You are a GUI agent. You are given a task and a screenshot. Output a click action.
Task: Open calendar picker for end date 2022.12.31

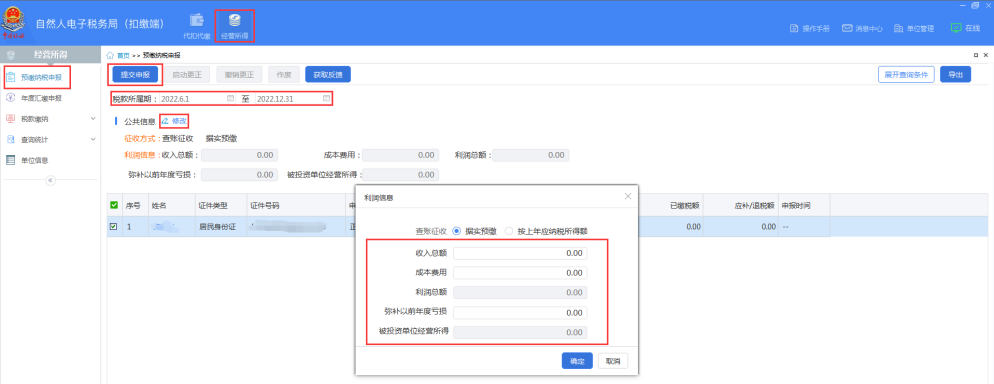[326, 99]
